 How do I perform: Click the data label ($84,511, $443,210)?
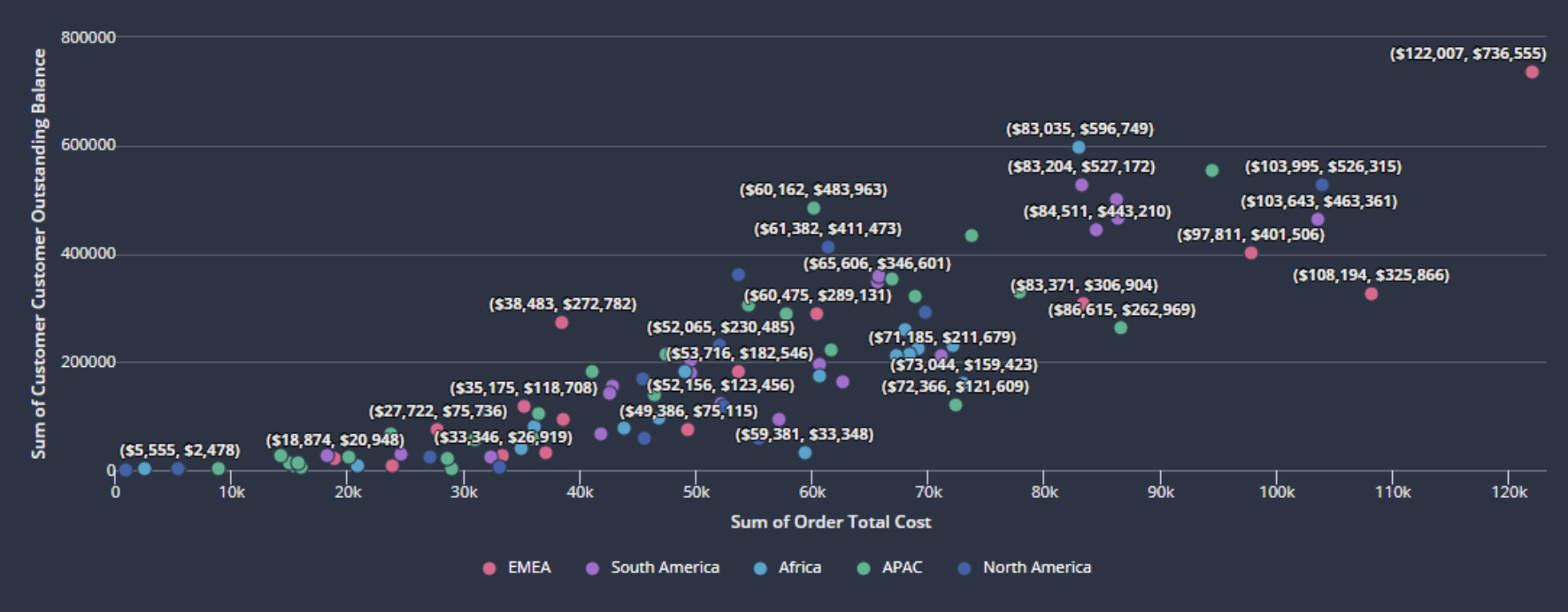[x=1097, y=211]
